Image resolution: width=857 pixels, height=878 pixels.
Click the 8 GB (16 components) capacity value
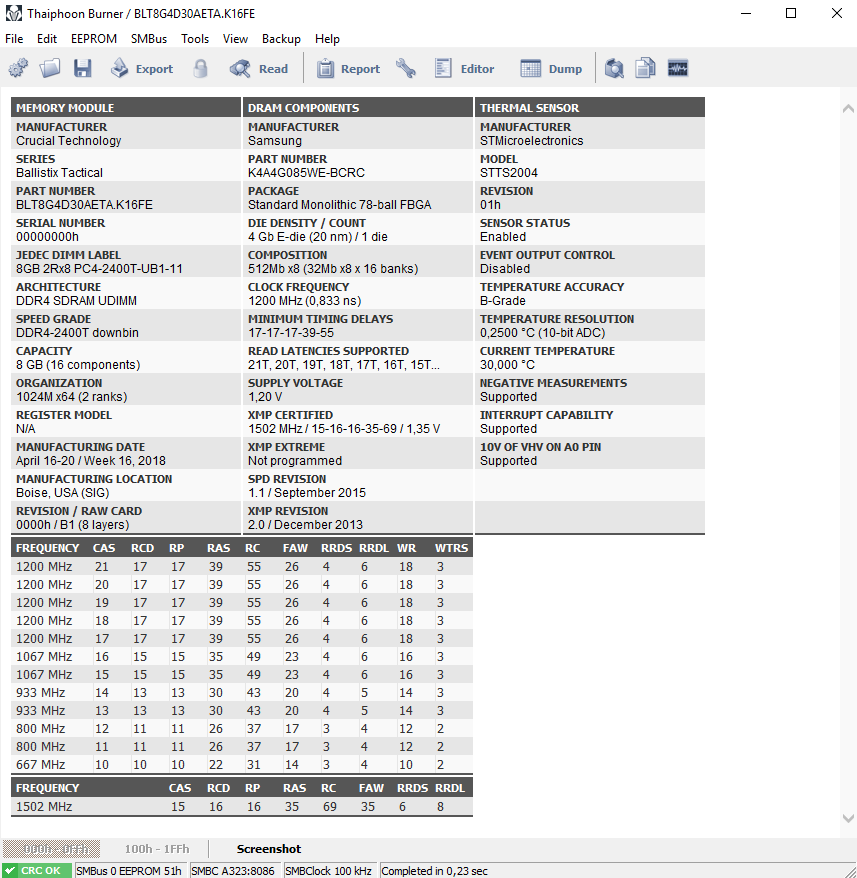coord(78,365)
